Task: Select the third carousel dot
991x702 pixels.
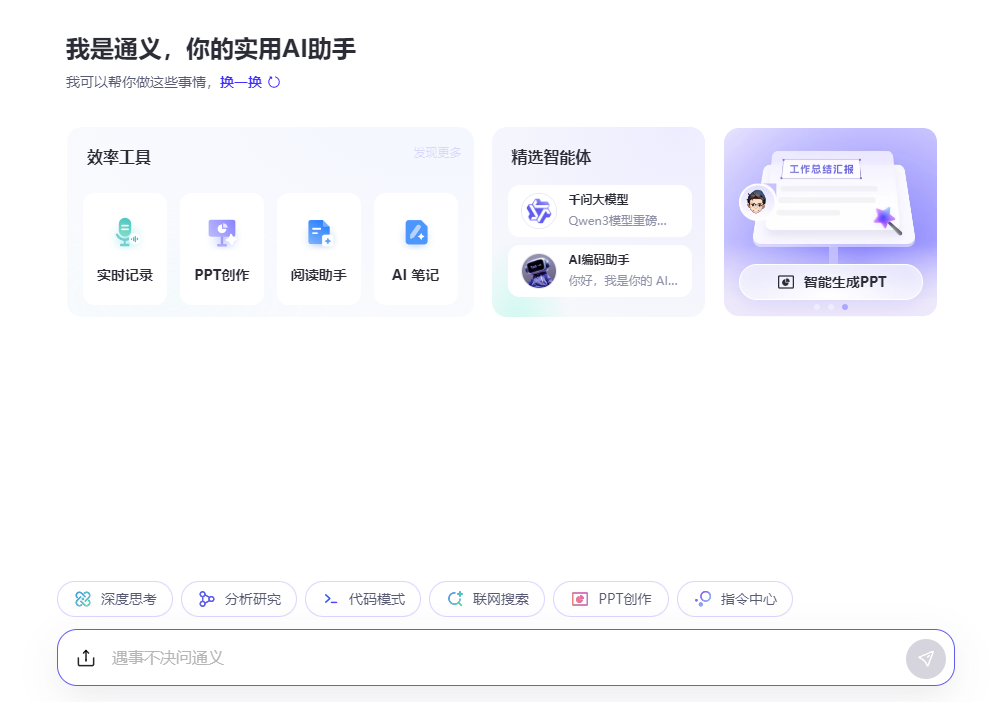Action: tap(844, 307)
